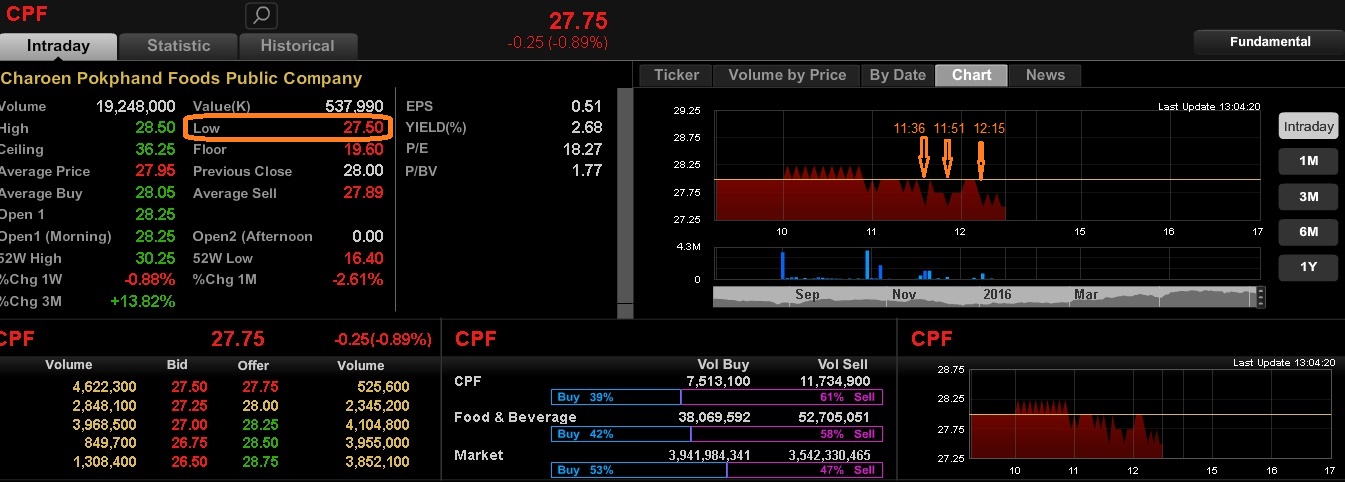Switch to the Intraday tab
The height and width of the screenshot is (482, 1345).
pyautogui.click(x=58, y=46)
